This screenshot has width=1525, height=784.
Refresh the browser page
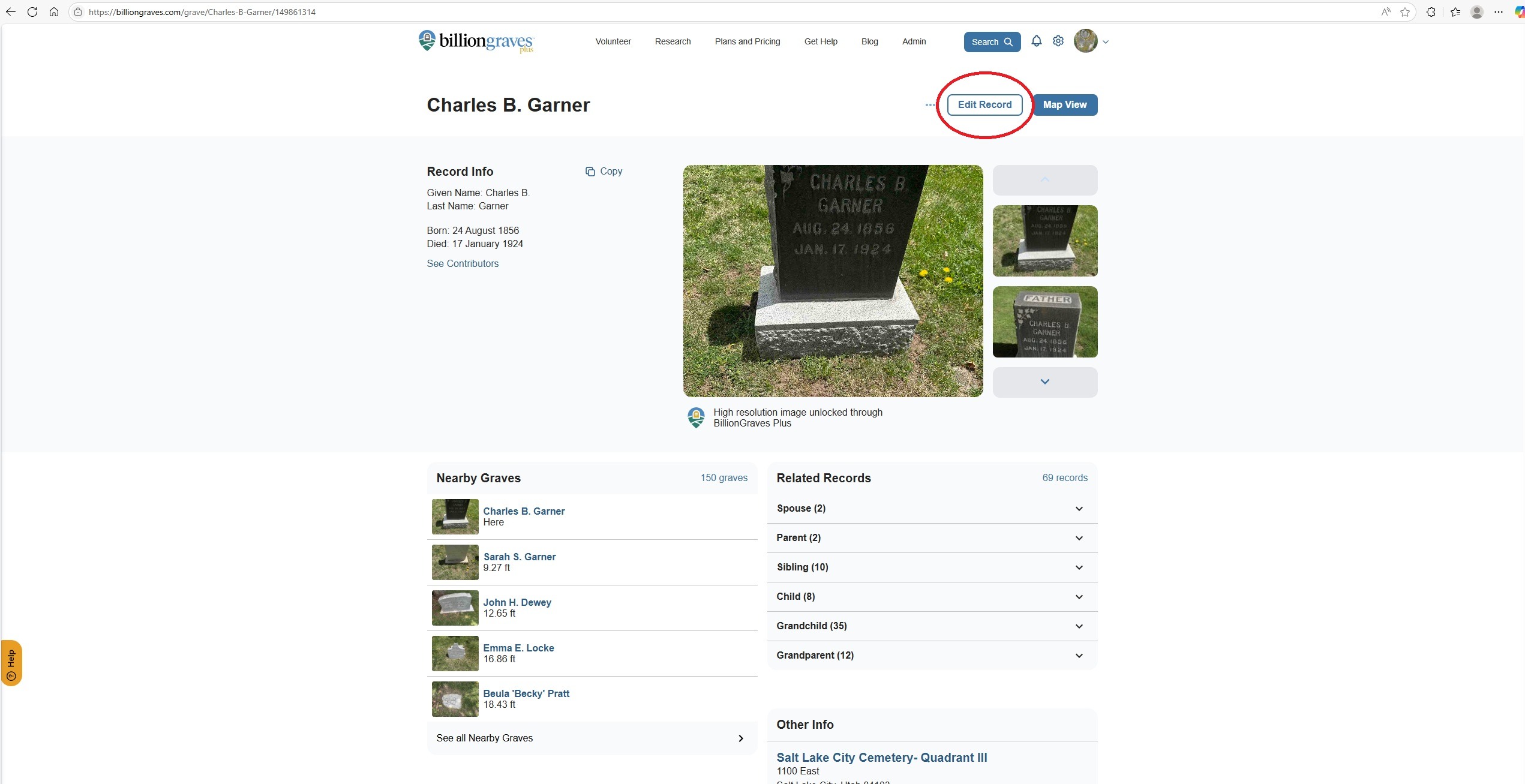coord(32,12)
